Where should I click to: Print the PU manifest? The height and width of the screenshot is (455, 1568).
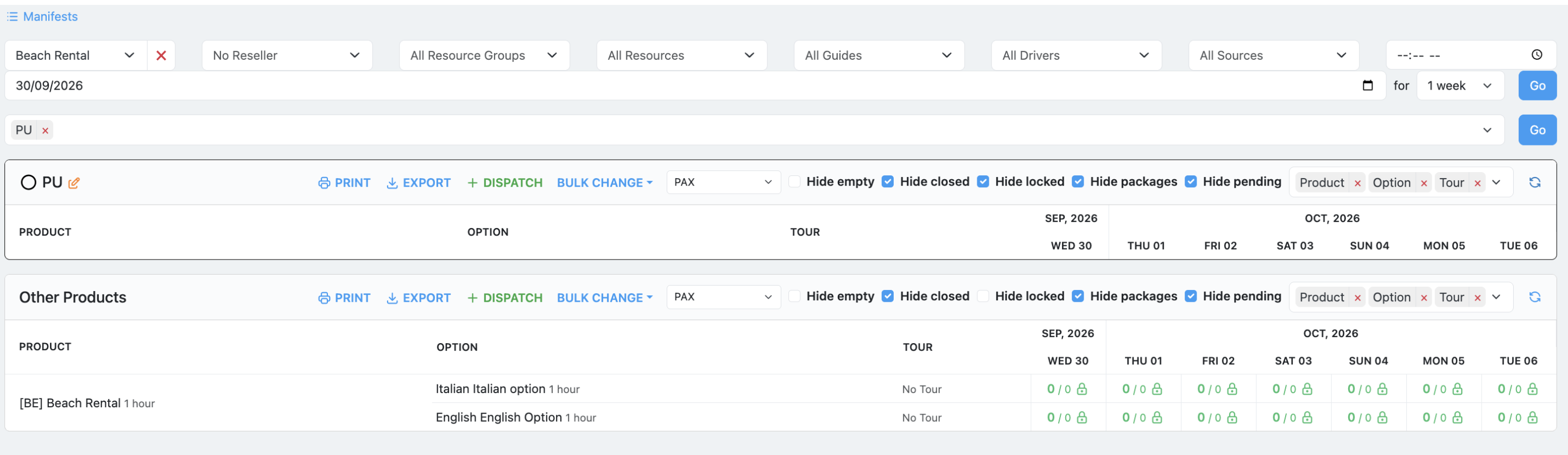[x=344, y=183]
